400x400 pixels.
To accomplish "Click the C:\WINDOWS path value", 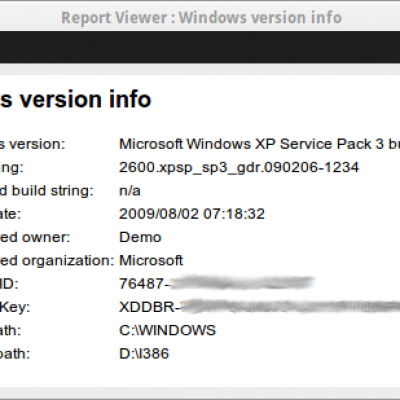I will (167, 330).
